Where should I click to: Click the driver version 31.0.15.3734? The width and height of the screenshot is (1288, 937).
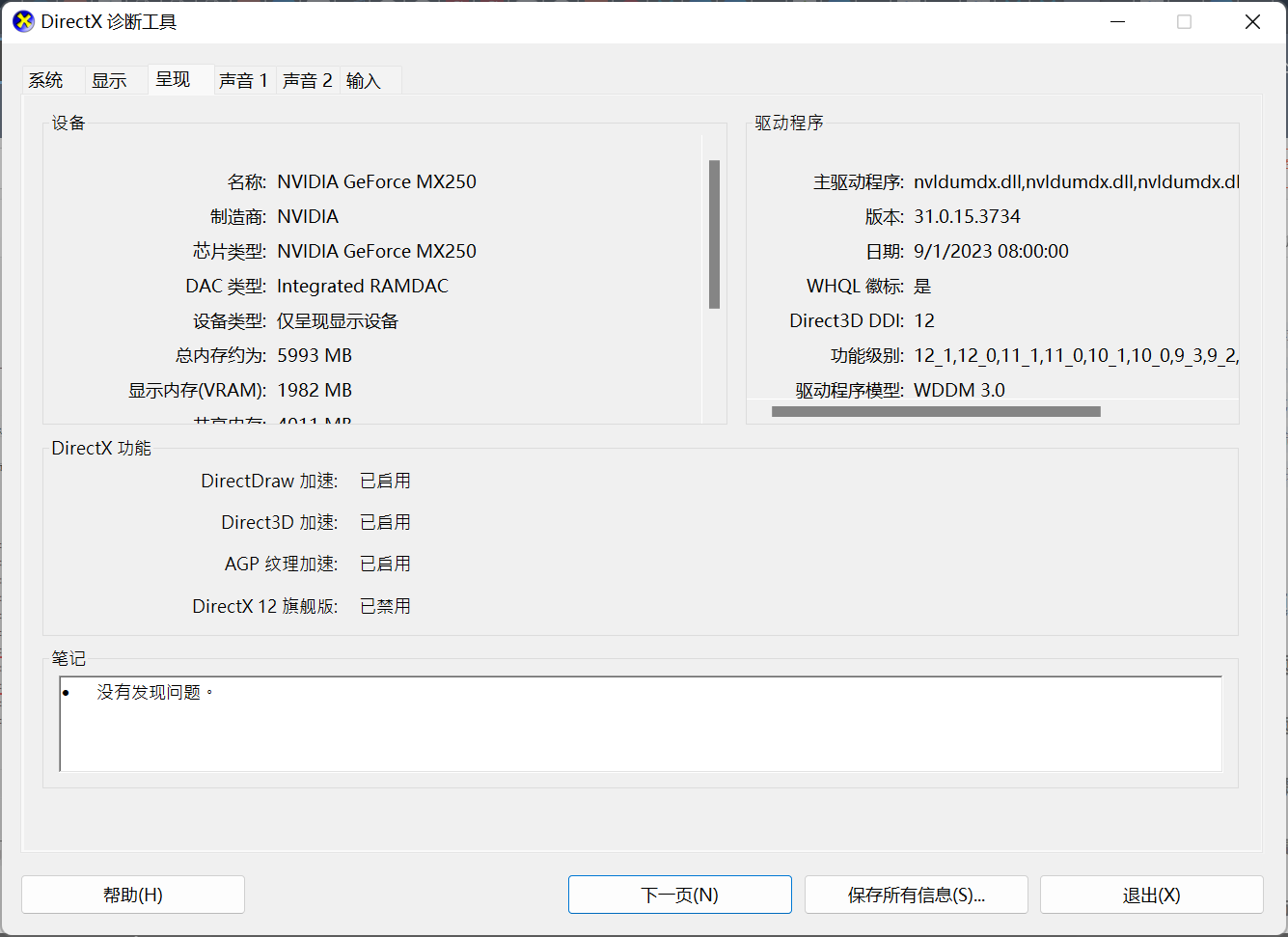(967, 216)
